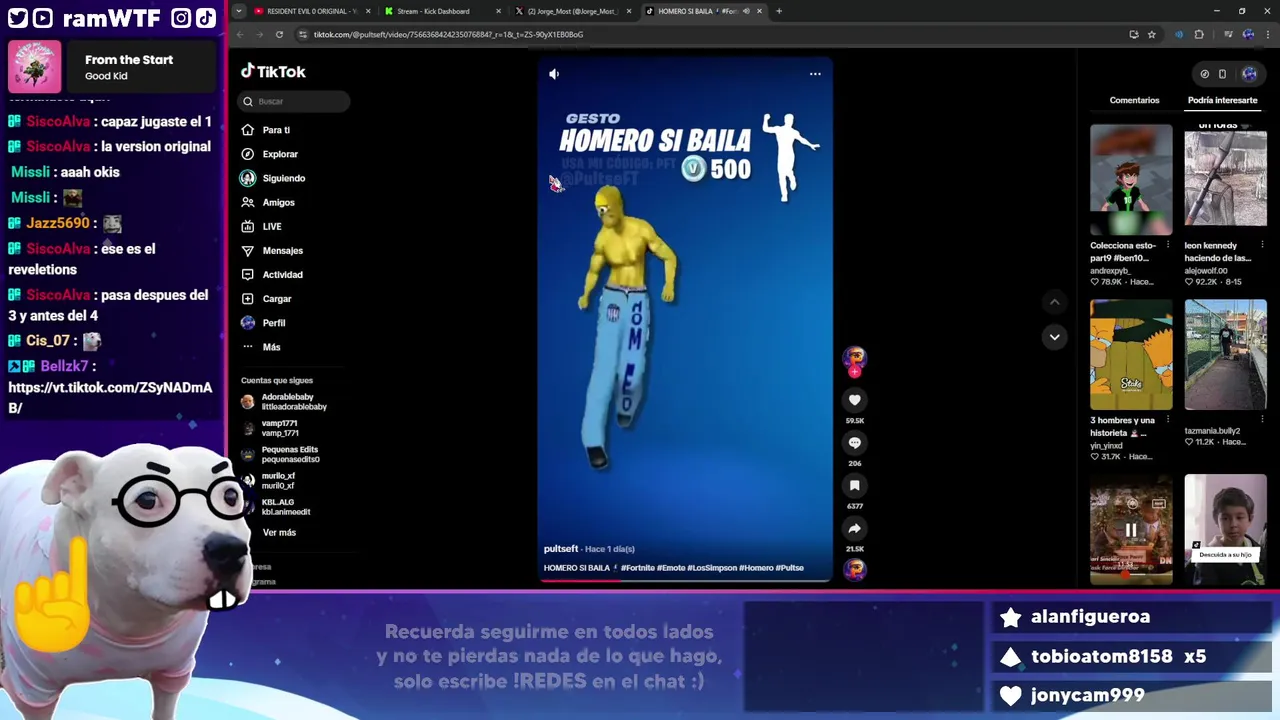Open the video options three-dot menu
1280x720 pixels.
[815, 74]
